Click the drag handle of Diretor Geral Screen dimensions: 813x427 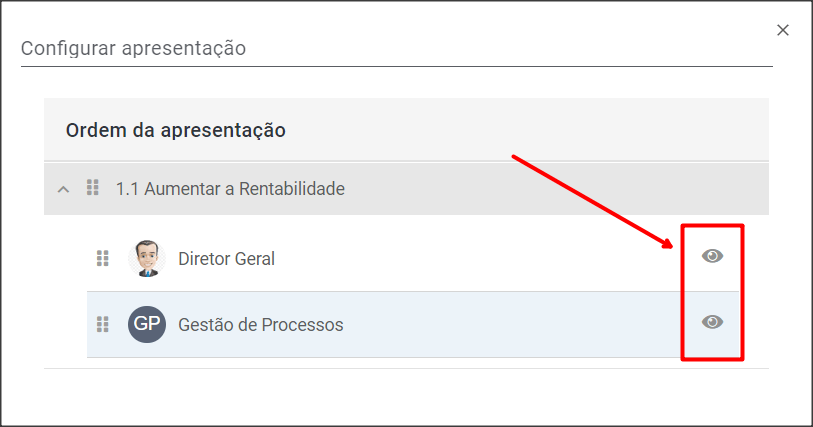click(102, 259)
